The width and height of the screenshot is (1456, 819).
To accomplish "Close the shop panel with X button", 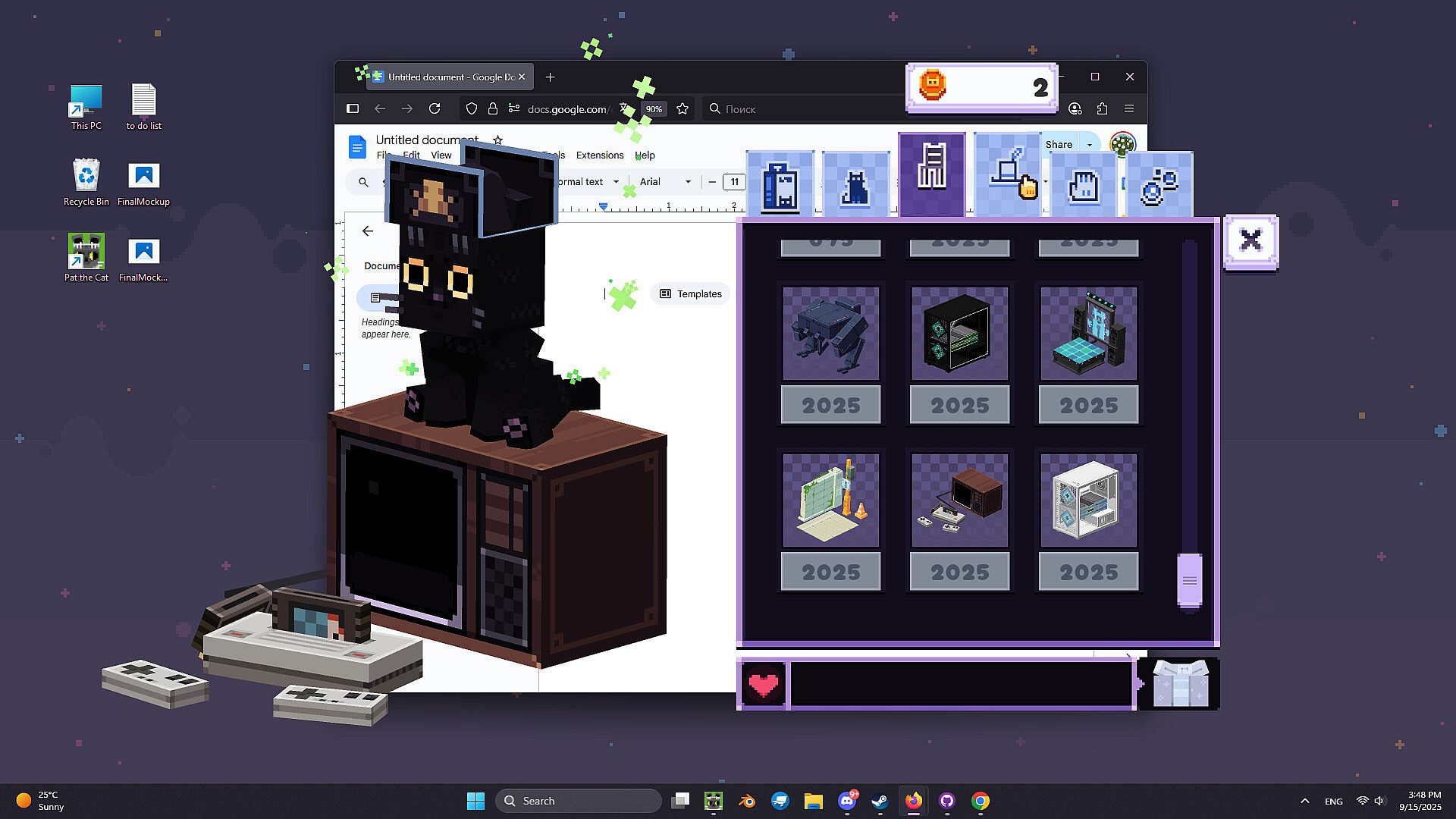I will coord(1250,241).
